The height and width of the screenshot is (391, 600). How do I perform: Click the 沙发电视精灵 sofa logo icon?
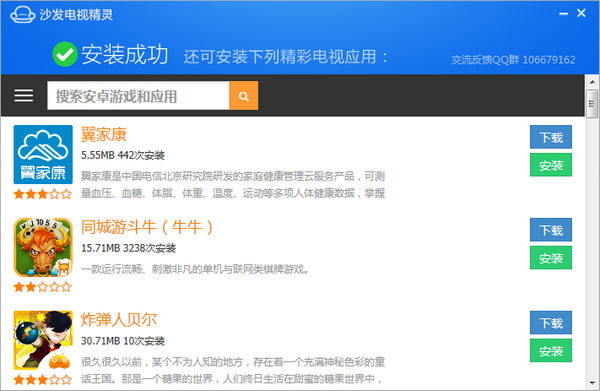(22, 15)
